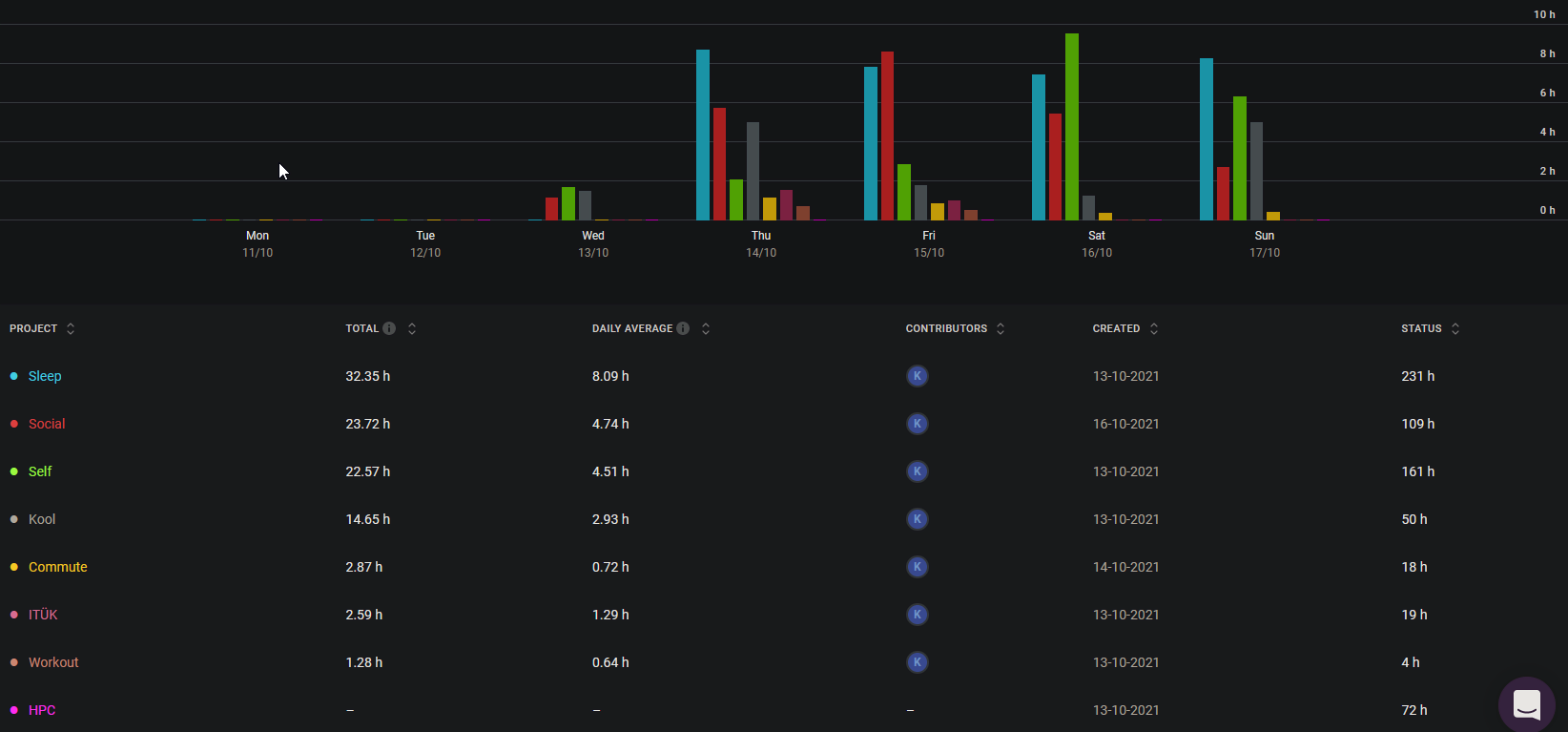The image size is (1568, 732).
Task: Click the Mon 11/10 axis label
Action: [258, 243]
